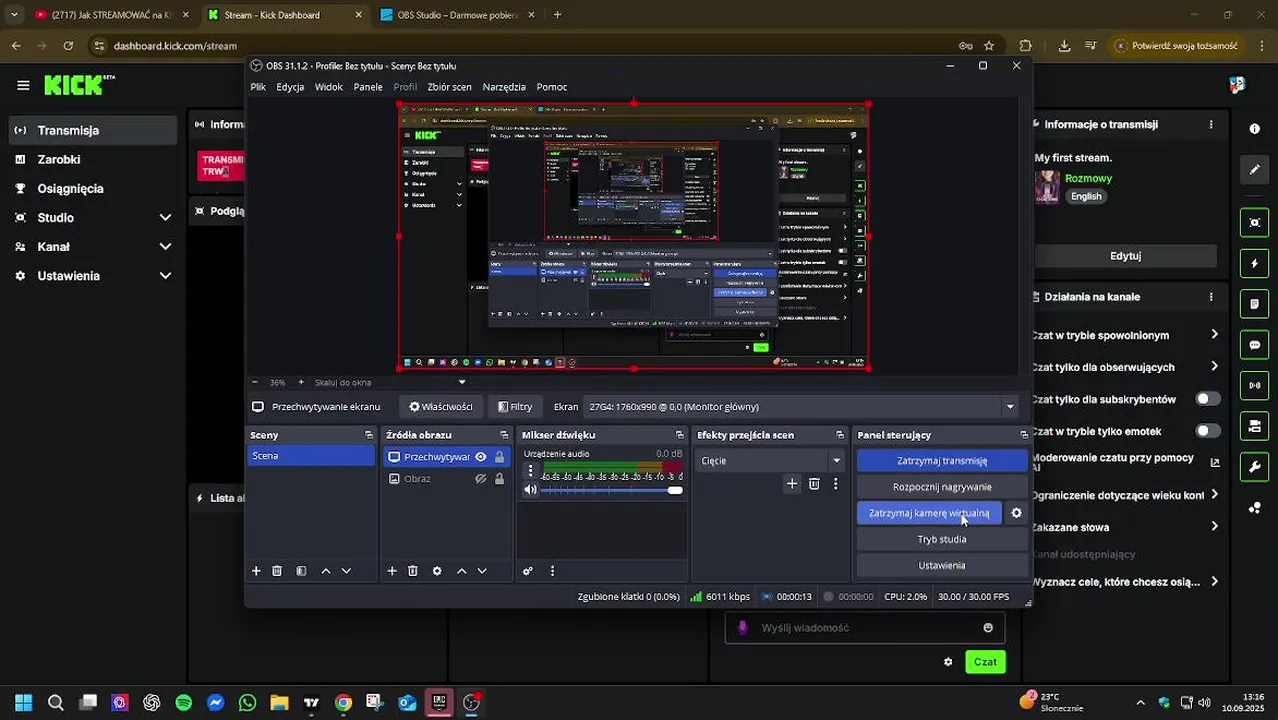The width and height of the screenshot is (1278, 720).
Task: Open the Plik menu in OBS
Action: 258,87
